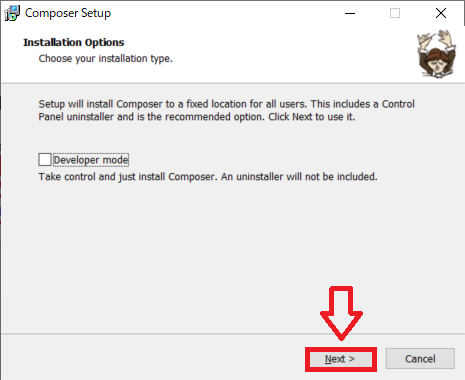Click the Next button
Image resolution: width=465 pixels, height=380 pixels.
[x=341, y=359]
